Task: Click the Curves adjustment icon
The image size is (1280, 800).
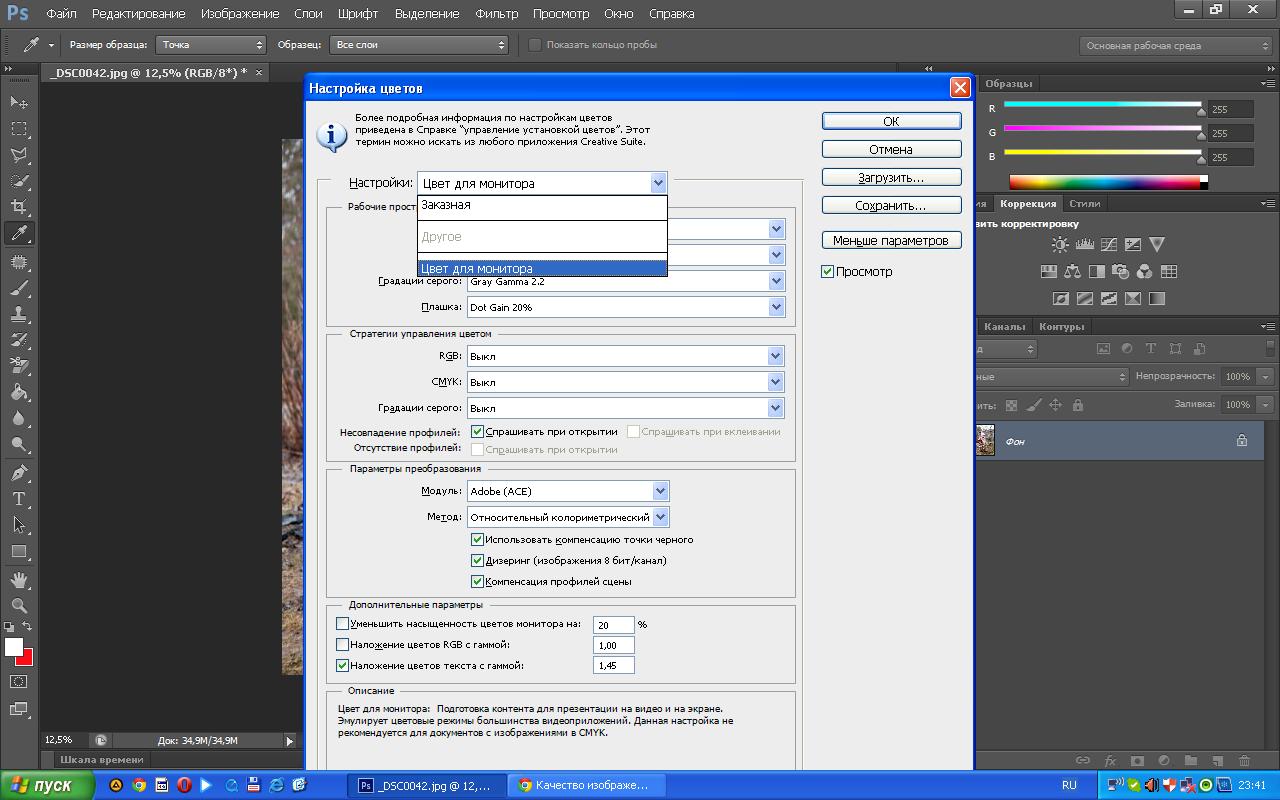Action: (1108, 244)
